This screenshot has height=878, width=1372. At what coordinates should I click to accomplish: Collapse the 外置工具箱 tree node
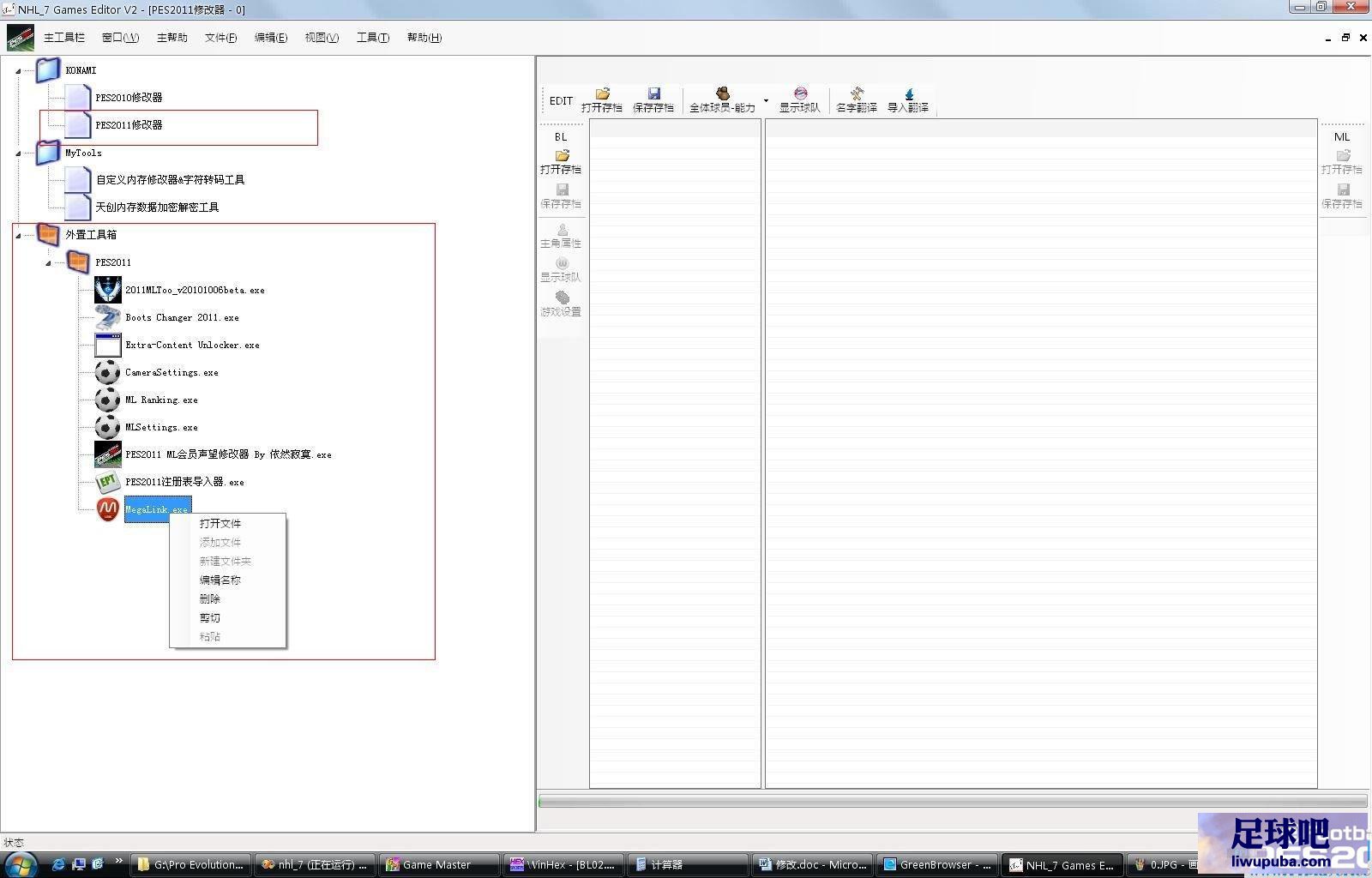click(x=18, y=236)
